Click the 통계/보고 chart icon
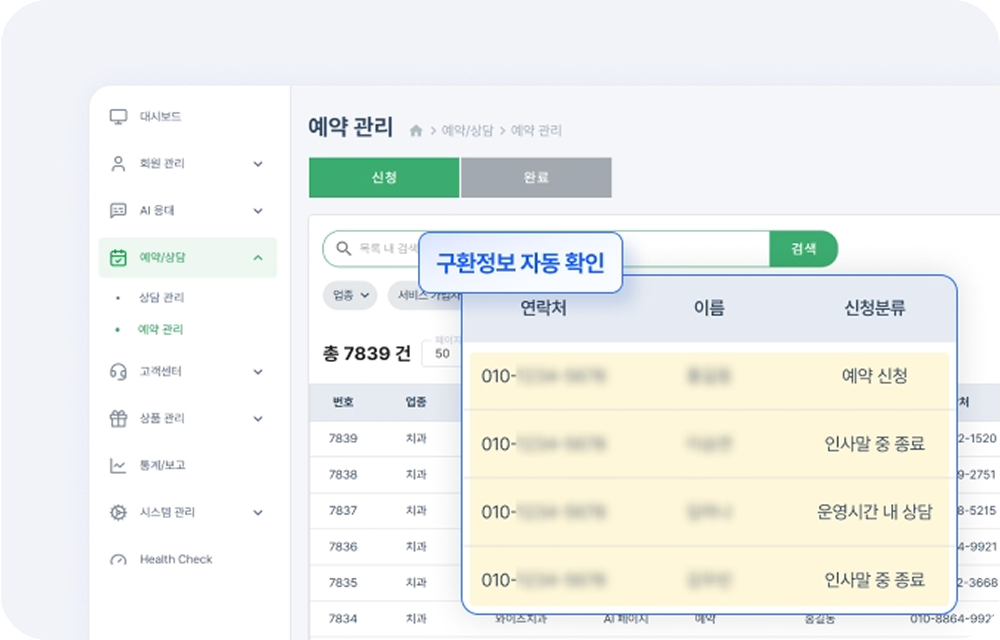 (118, 466)
